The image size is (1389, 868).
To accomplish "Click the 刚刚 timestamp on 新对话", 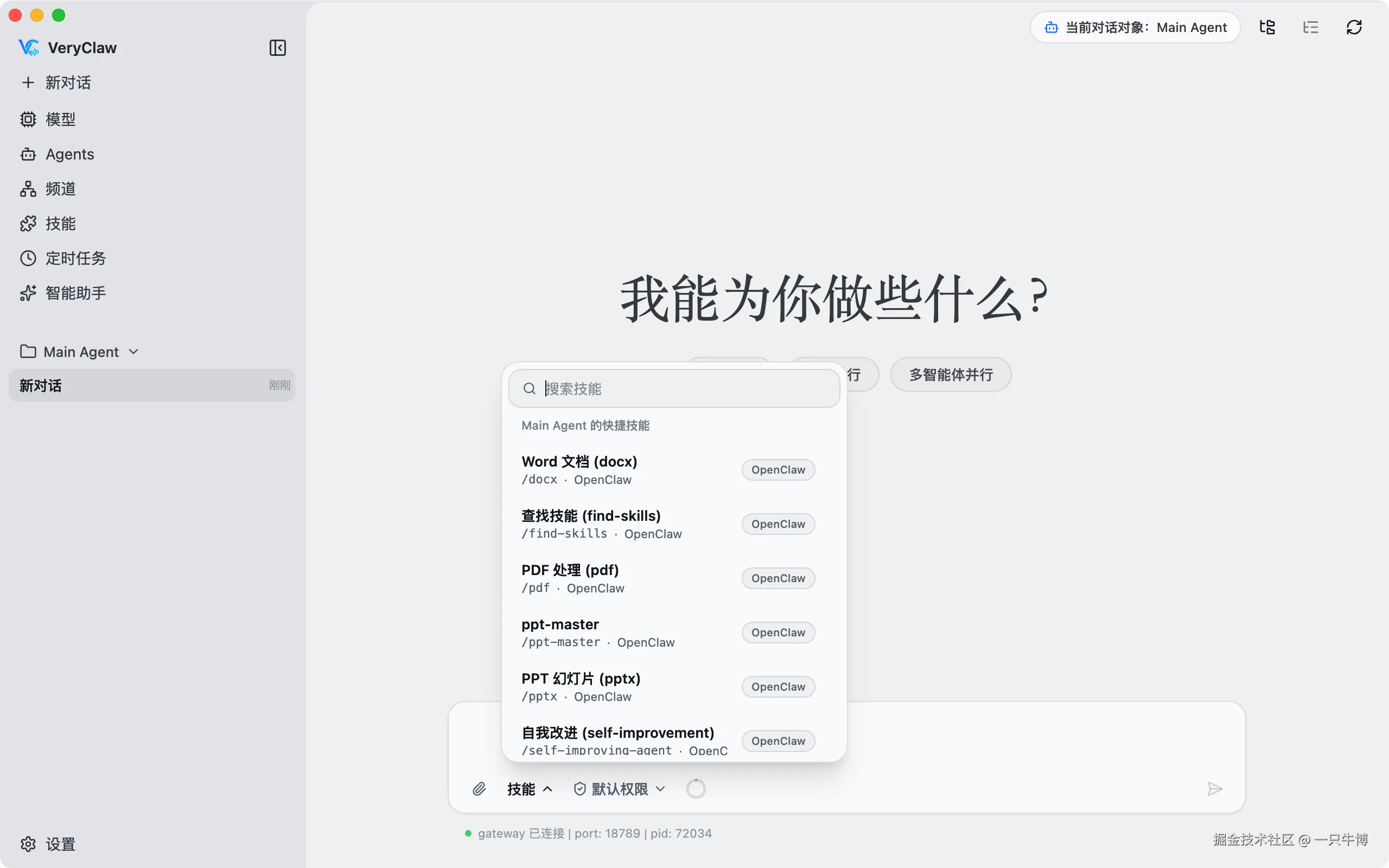I will pos(279,385).
